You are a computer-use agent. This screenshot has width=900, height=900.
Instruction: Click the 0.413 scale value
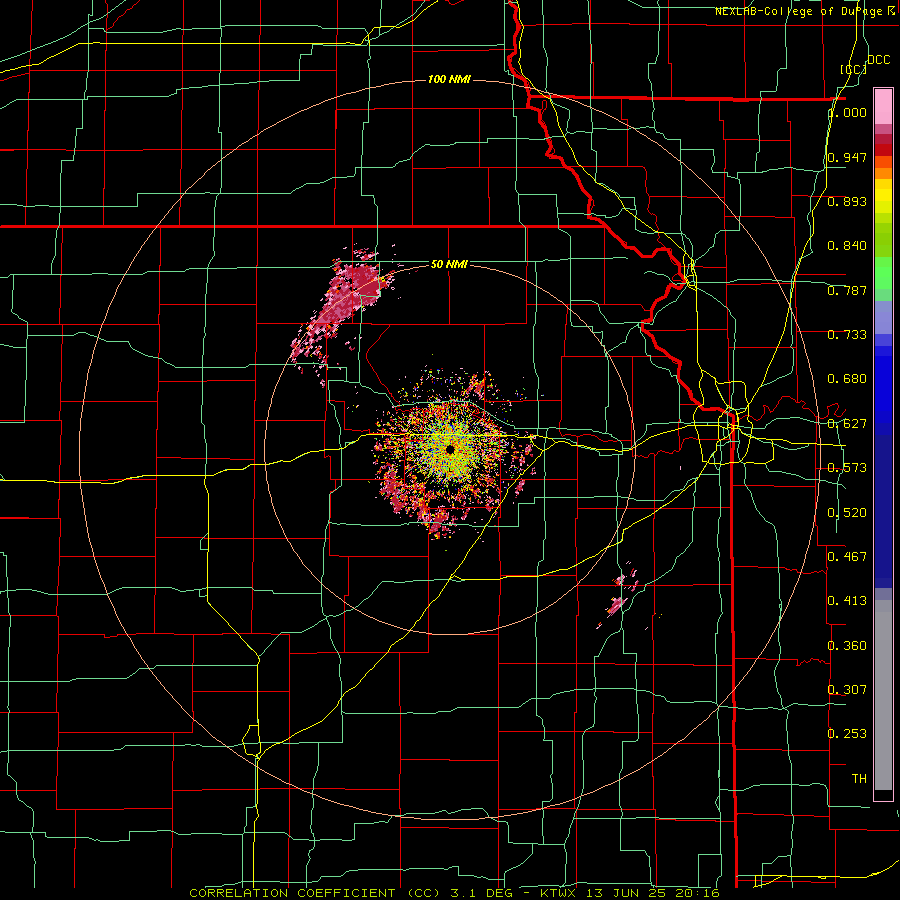pos(847,601)
